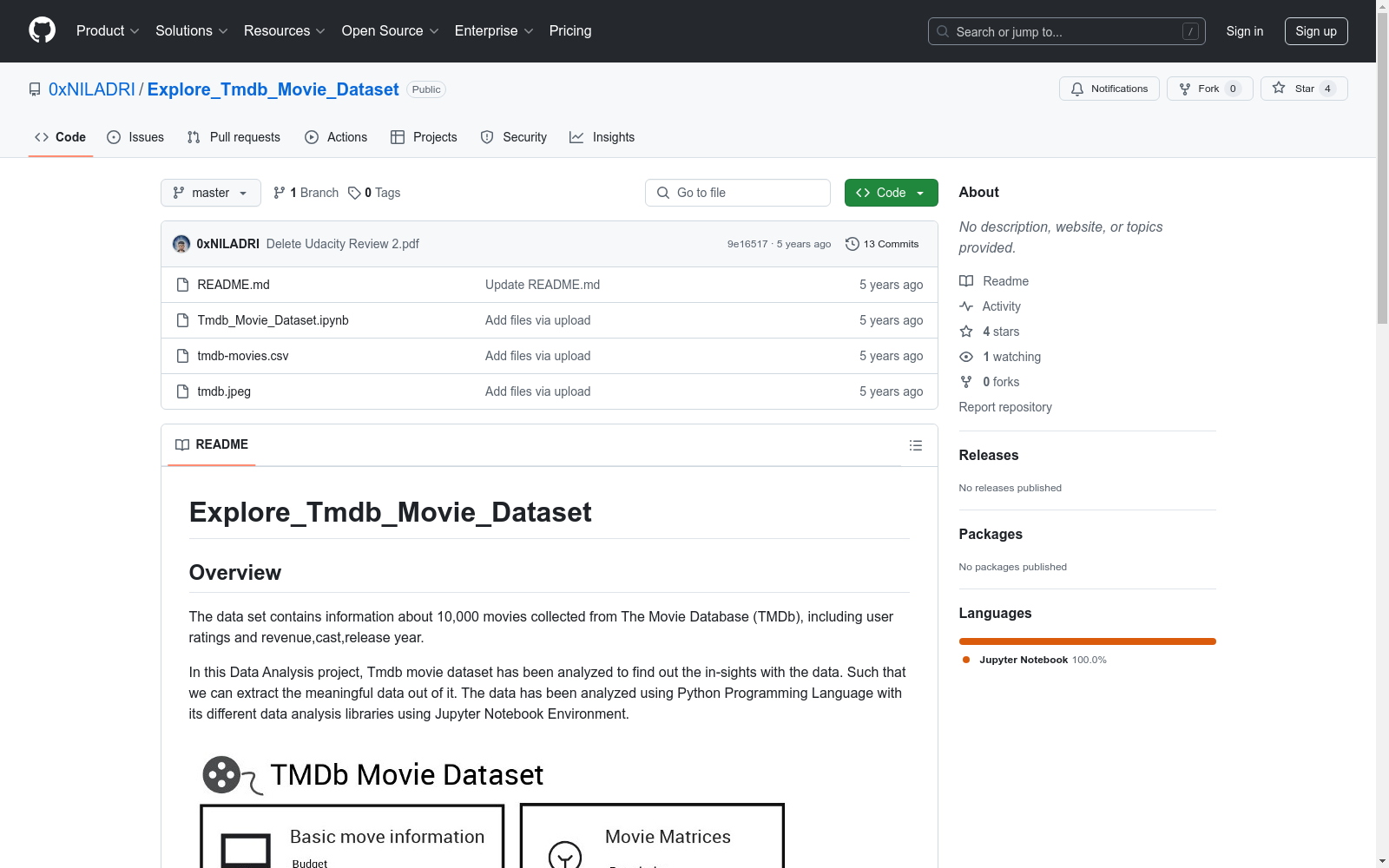Open the Security tab
The image size is (1389, 868).
(x=514, y=137)
